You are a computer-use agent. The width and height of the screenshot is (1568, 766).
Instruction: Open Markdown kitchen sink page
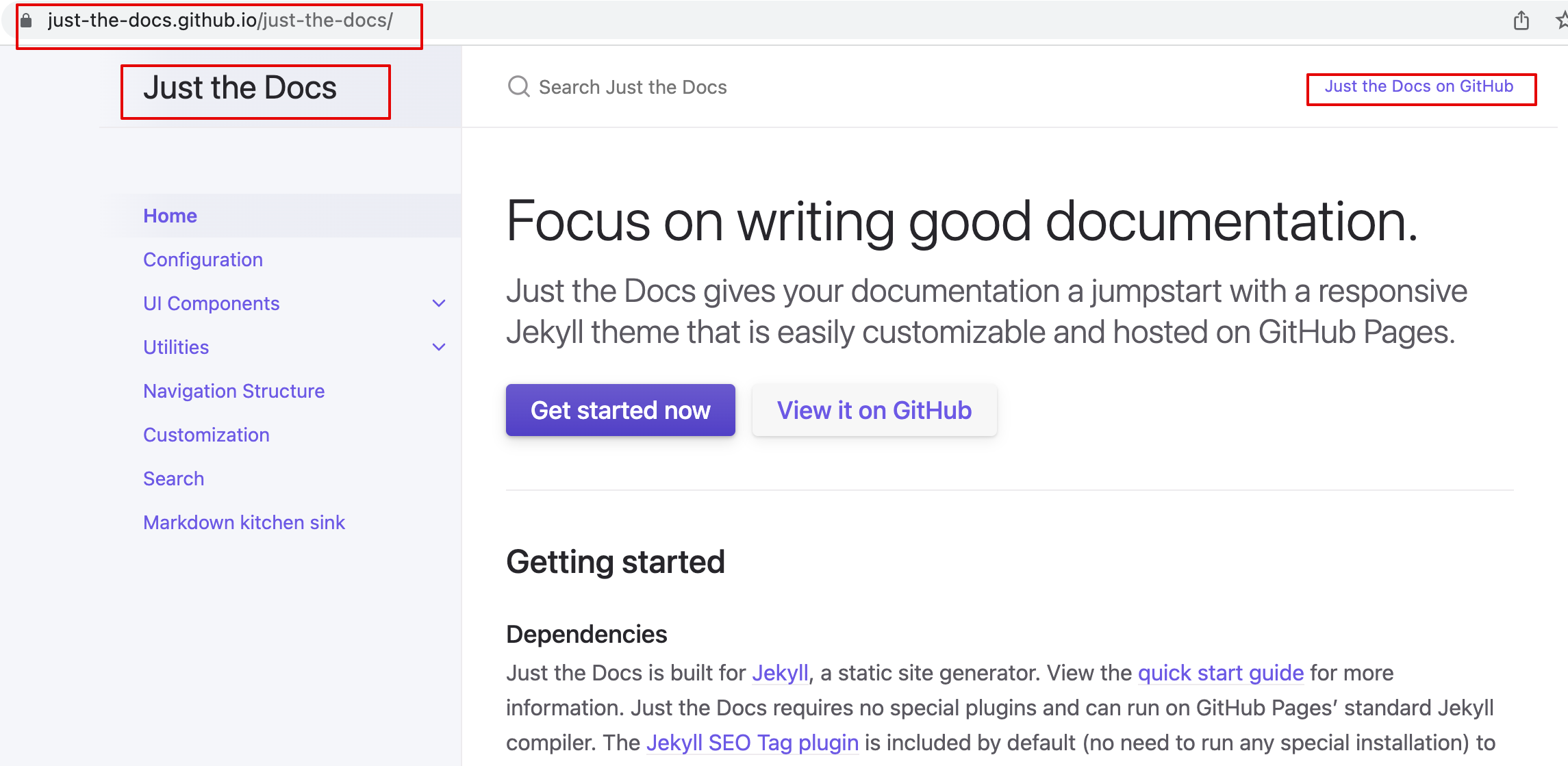[244, 522]
